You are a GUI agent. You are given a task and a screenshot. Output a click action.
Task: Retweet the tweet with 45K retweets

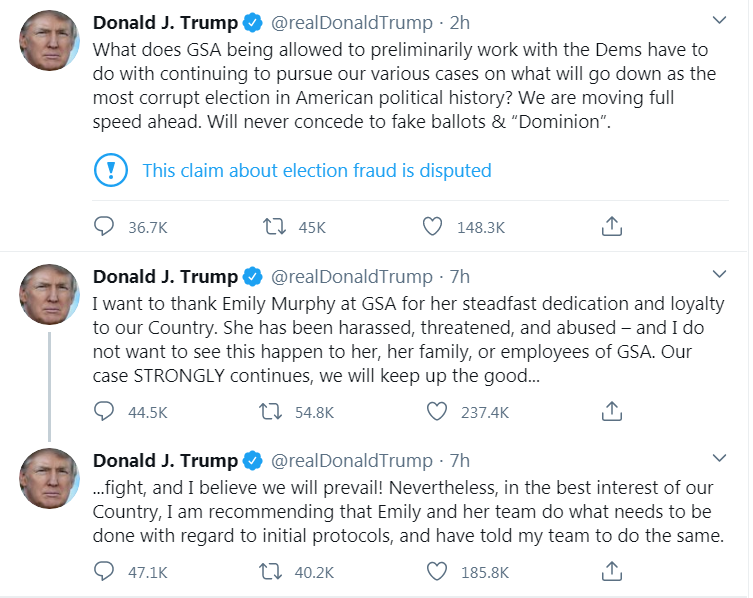271,227
